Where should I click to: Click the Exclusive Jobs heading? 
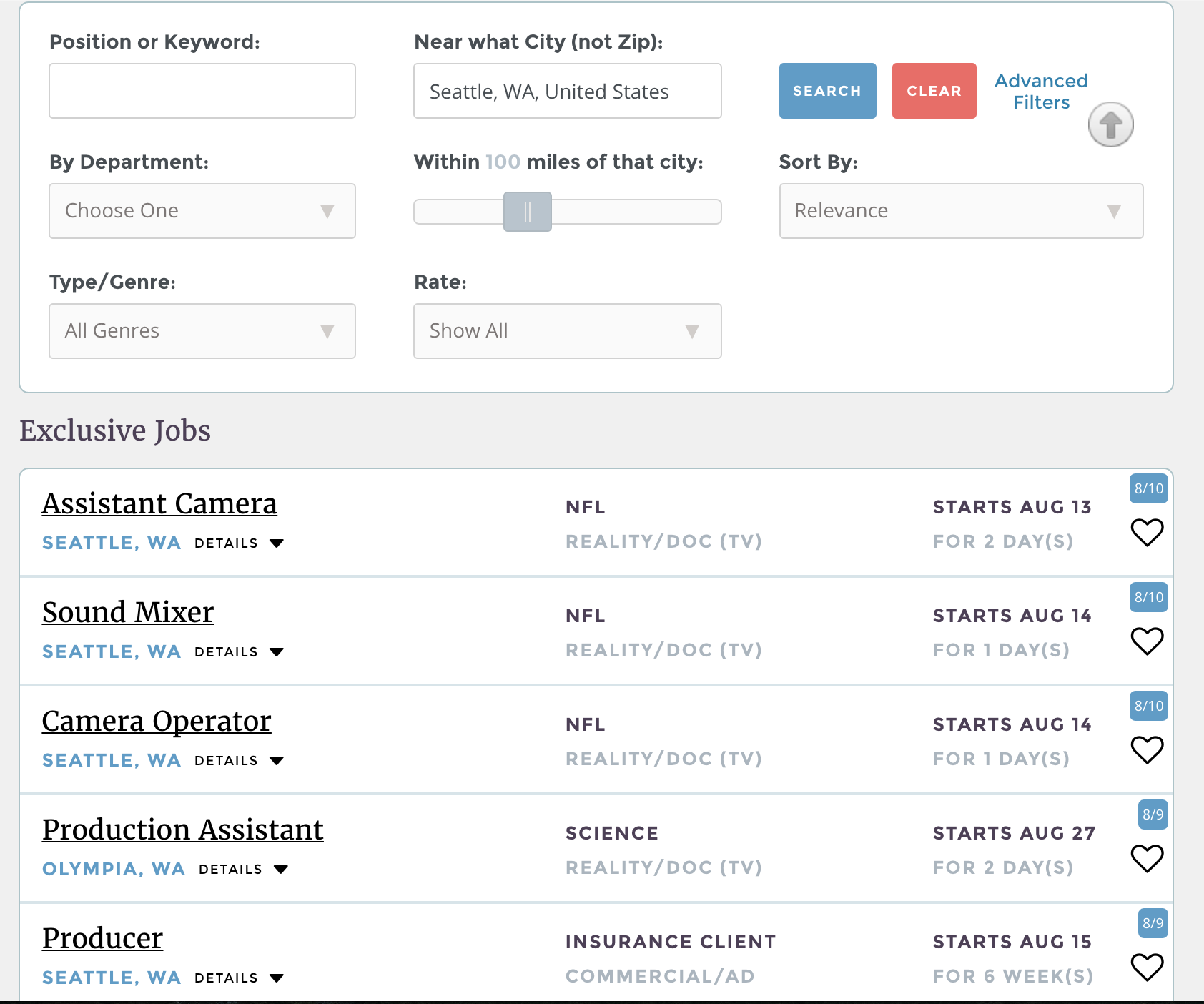tap(115, 430)
